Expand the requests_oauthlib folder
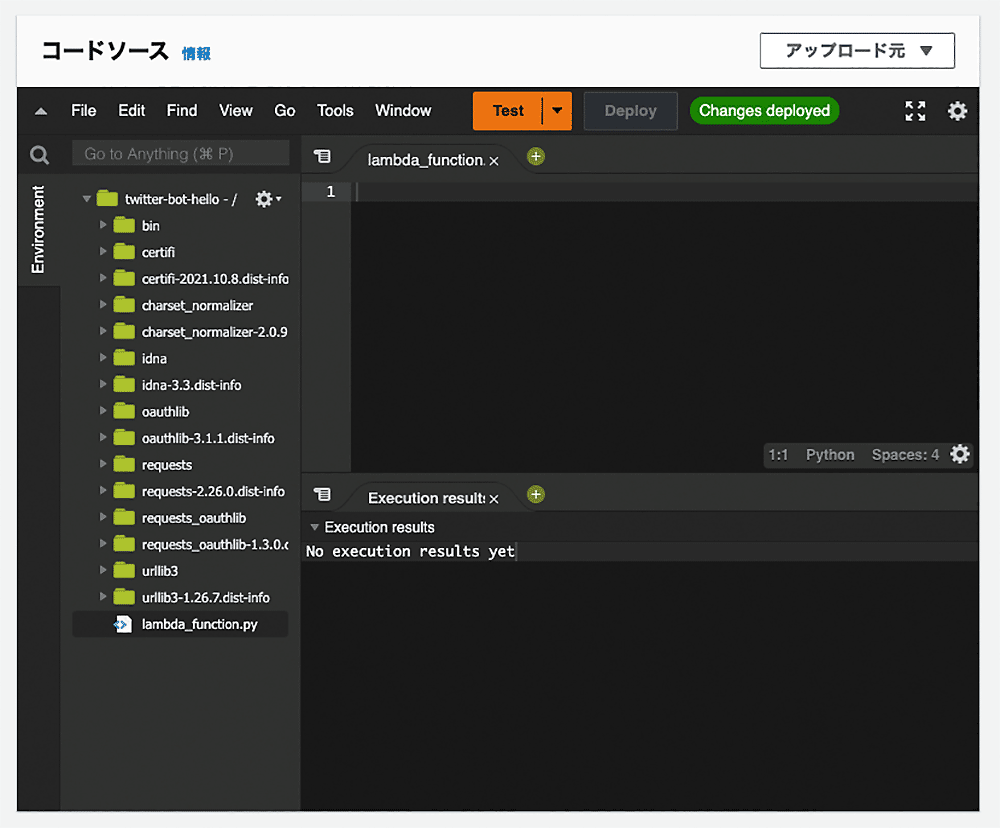Screen dimensions: 1000x828 point(103,517)
